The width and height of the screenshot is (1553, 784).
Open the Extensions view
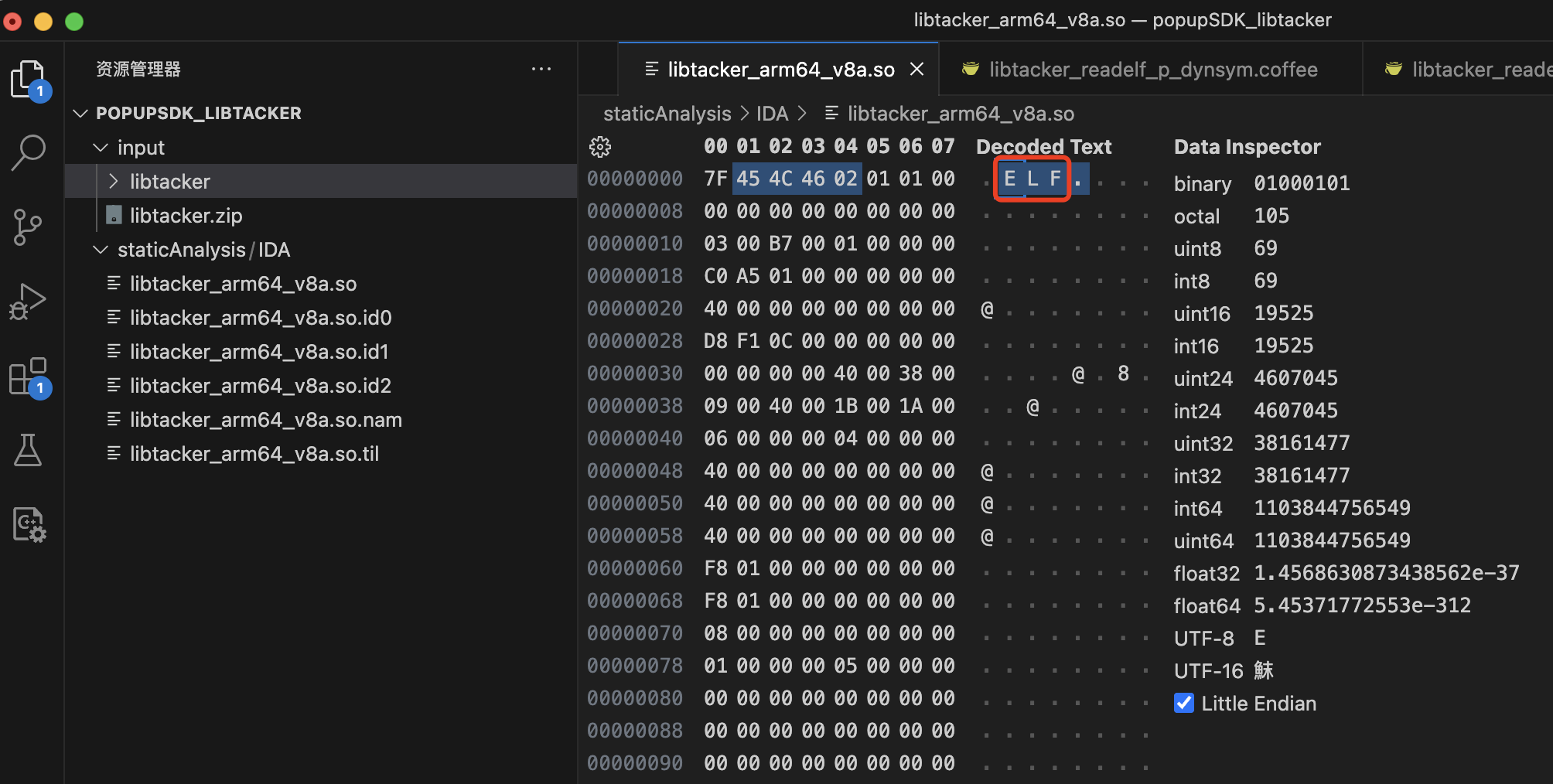[29, 377]
